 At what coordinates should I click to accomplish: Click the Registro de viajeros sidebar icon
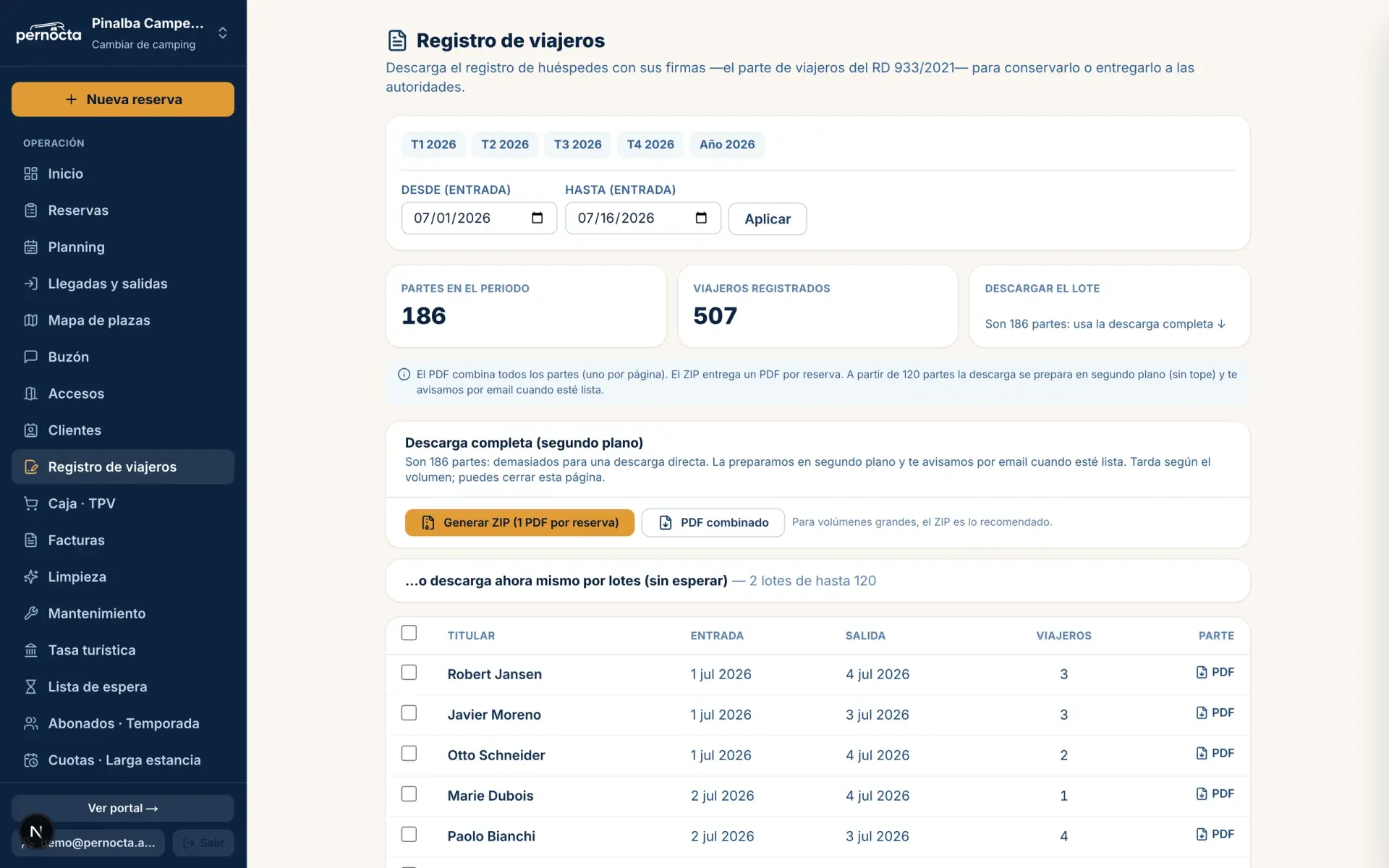30,467
